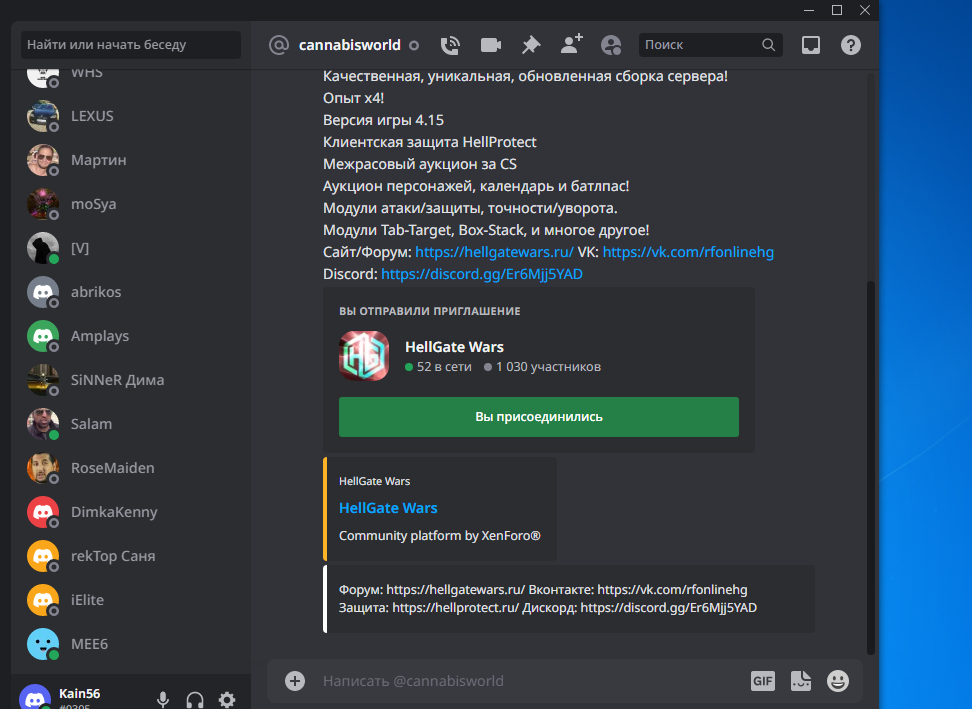Add friends to this DM
Viewport: 972px width, 709px height.
pyautogui.click(x=572, y=45)
